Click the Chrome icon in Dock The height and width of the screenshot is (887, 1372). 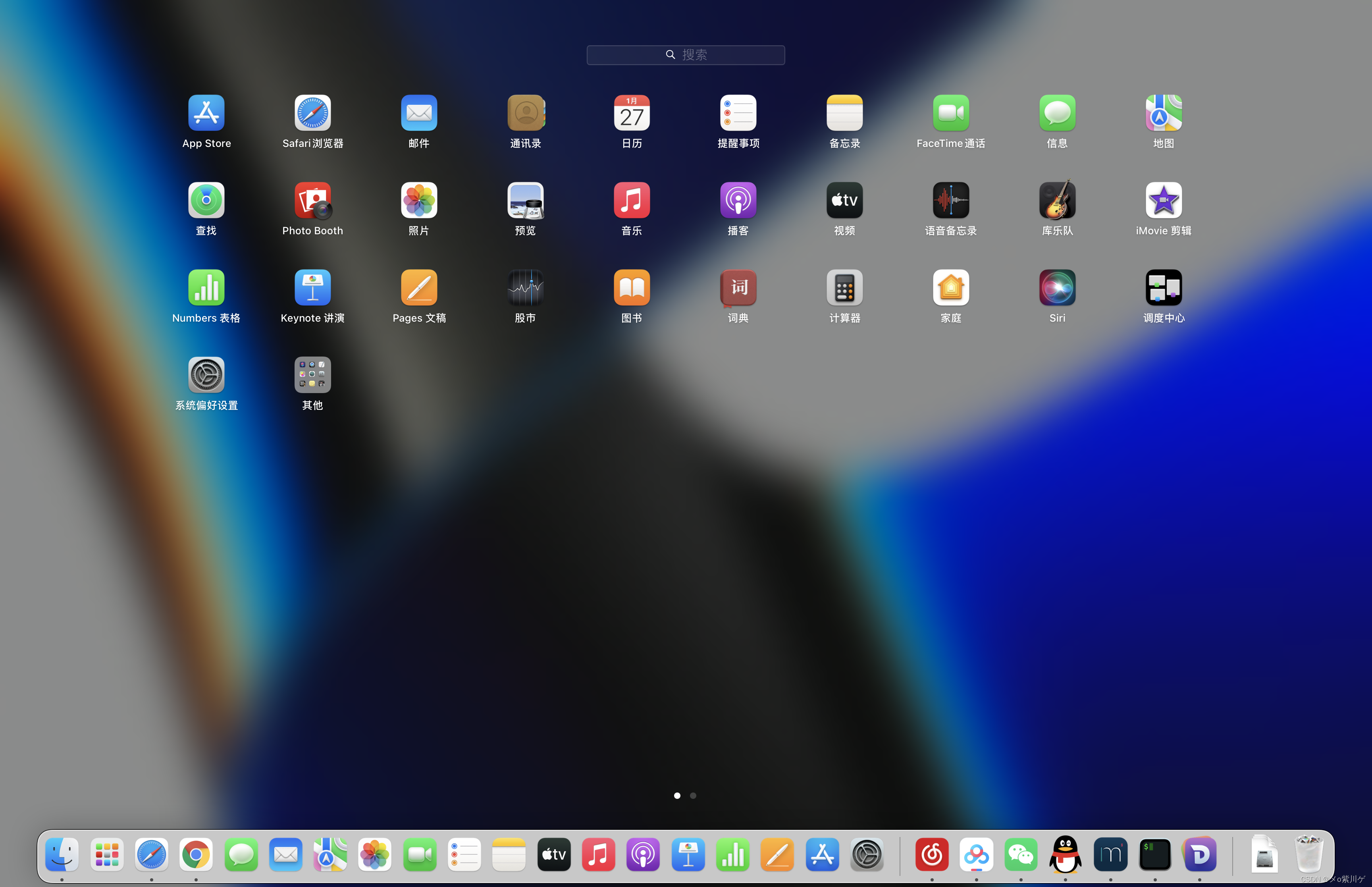coord(196,855)
